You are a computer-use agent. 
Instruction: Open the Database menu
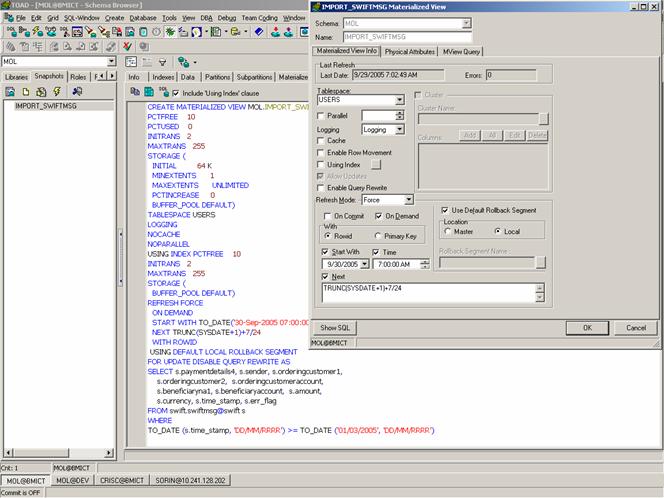pos(143,18)
